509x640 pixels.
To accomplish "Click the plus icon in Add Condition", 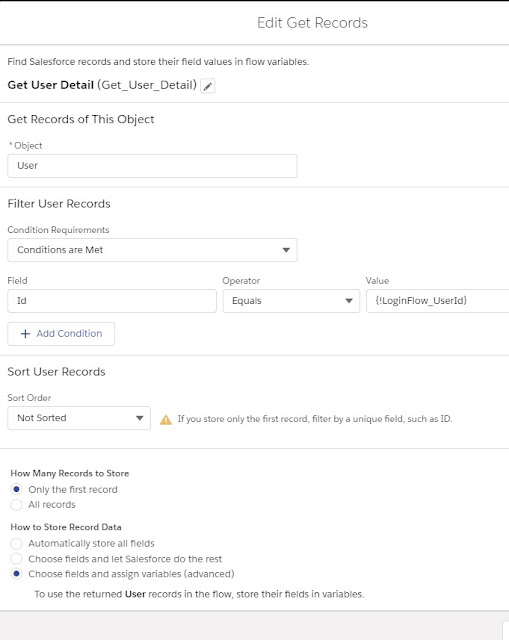I will [25, 333].
